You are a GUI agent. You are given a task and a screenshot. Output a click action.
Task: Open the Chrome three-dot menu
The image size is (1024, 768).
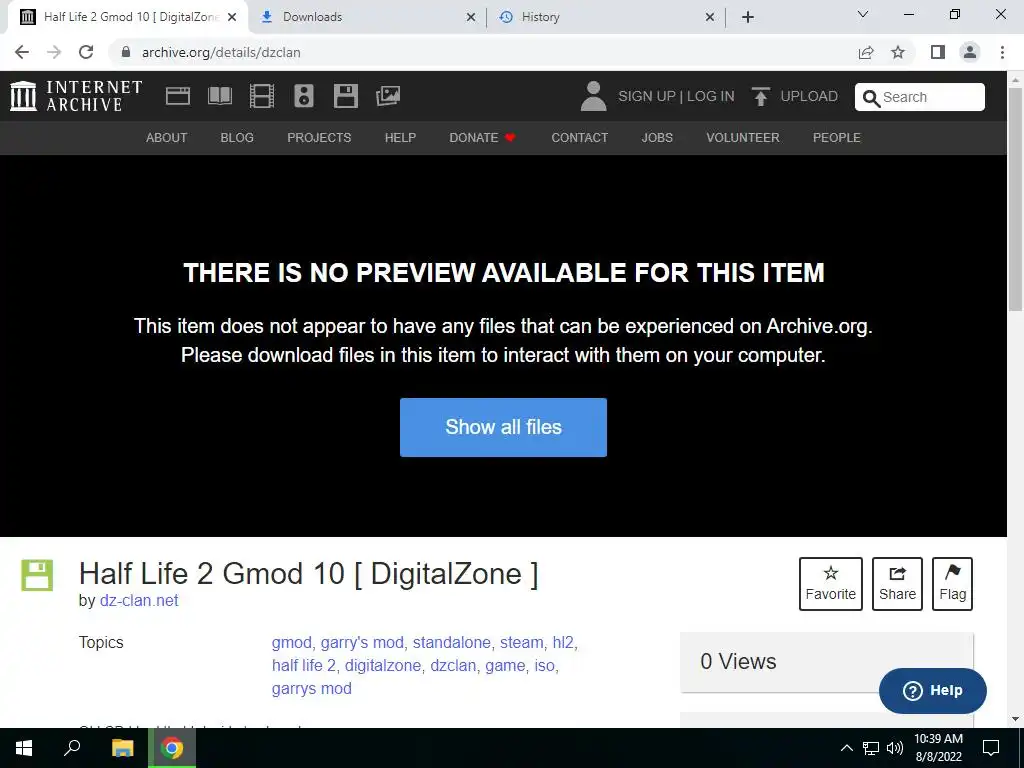1002,52
